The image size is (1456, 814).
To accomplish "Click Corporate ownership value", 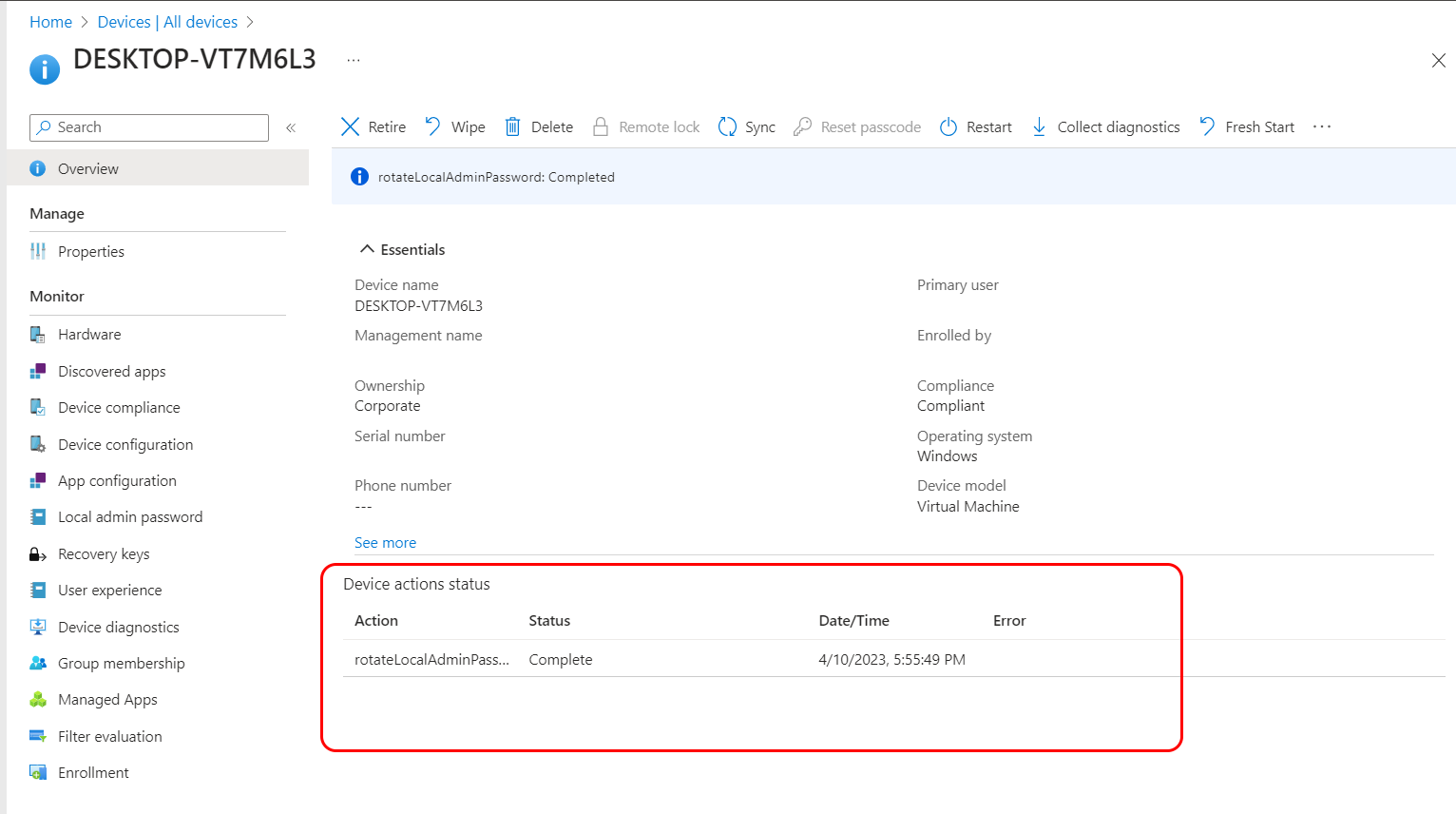I will 387,405.
